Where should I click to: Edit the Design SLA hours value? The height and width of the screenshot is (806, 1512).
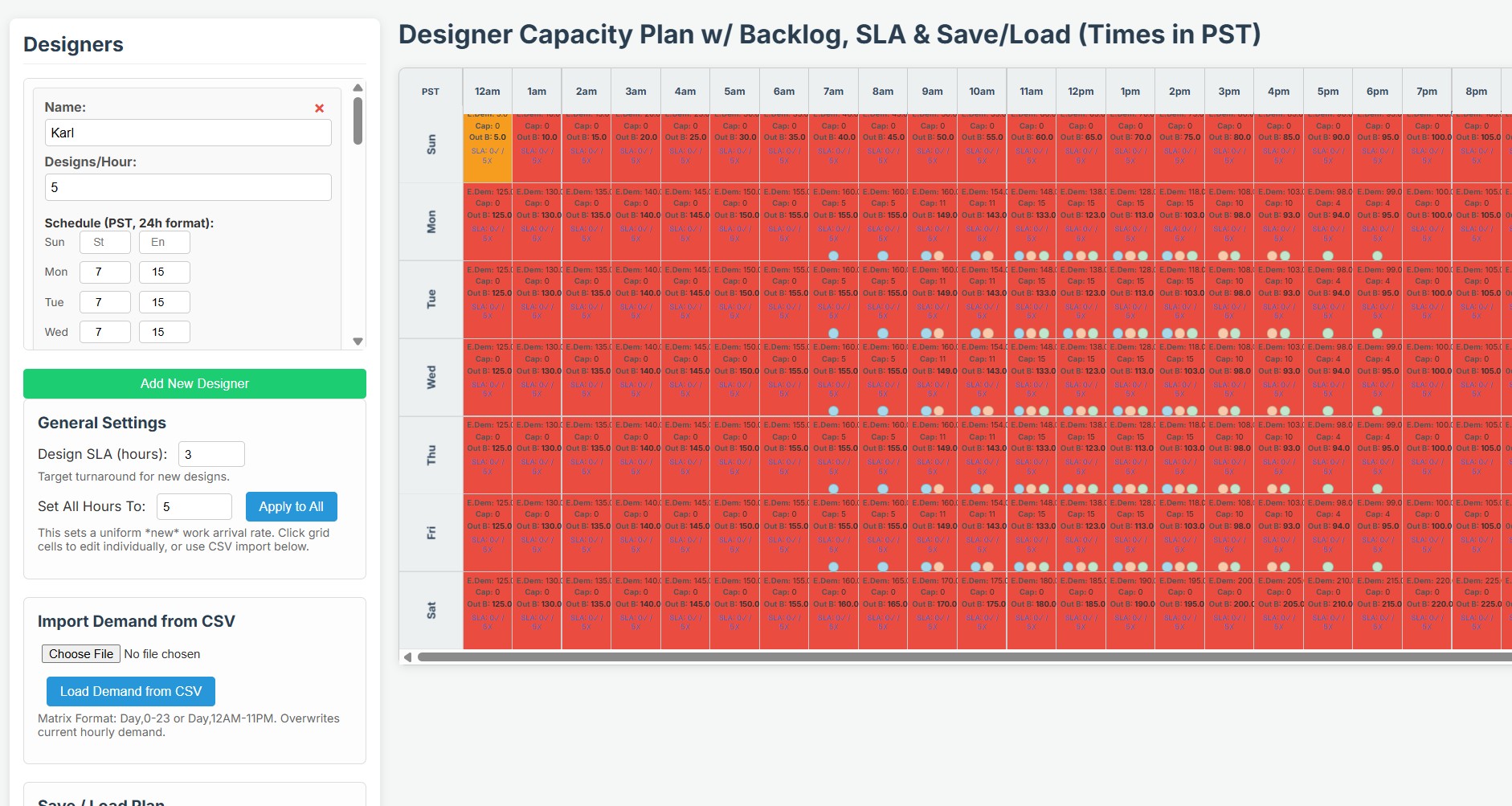pyautogui.click(x=211, y=453)
